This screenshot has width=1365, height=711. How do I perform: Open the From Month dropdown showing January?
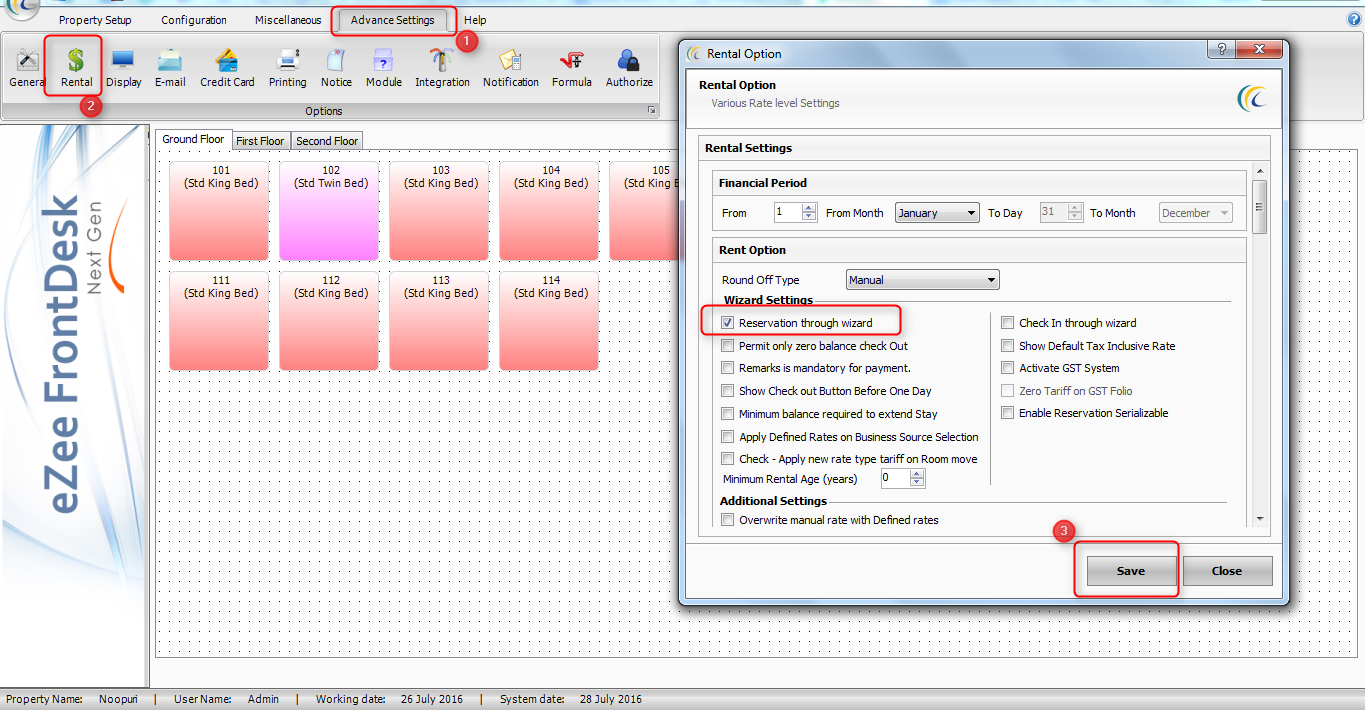pos(937,213)
